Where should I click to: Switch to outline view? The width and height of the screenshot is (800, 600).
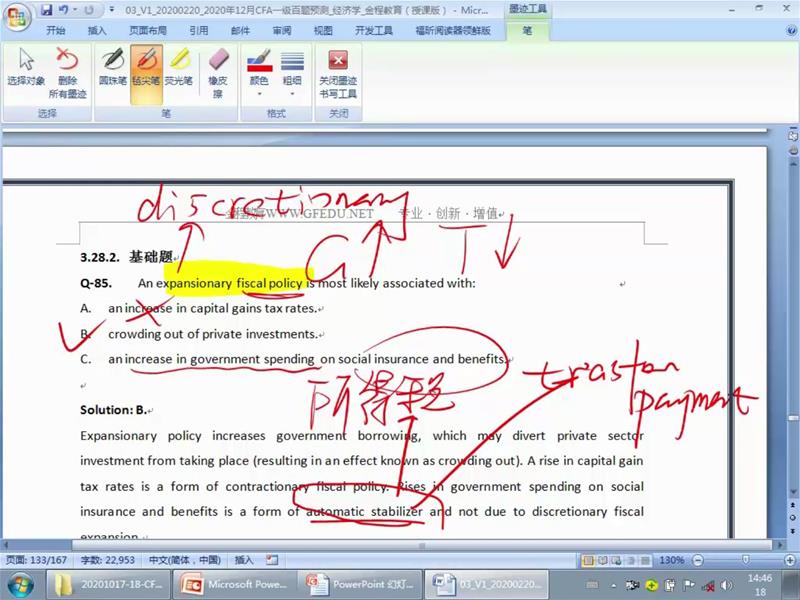(631, 560)
